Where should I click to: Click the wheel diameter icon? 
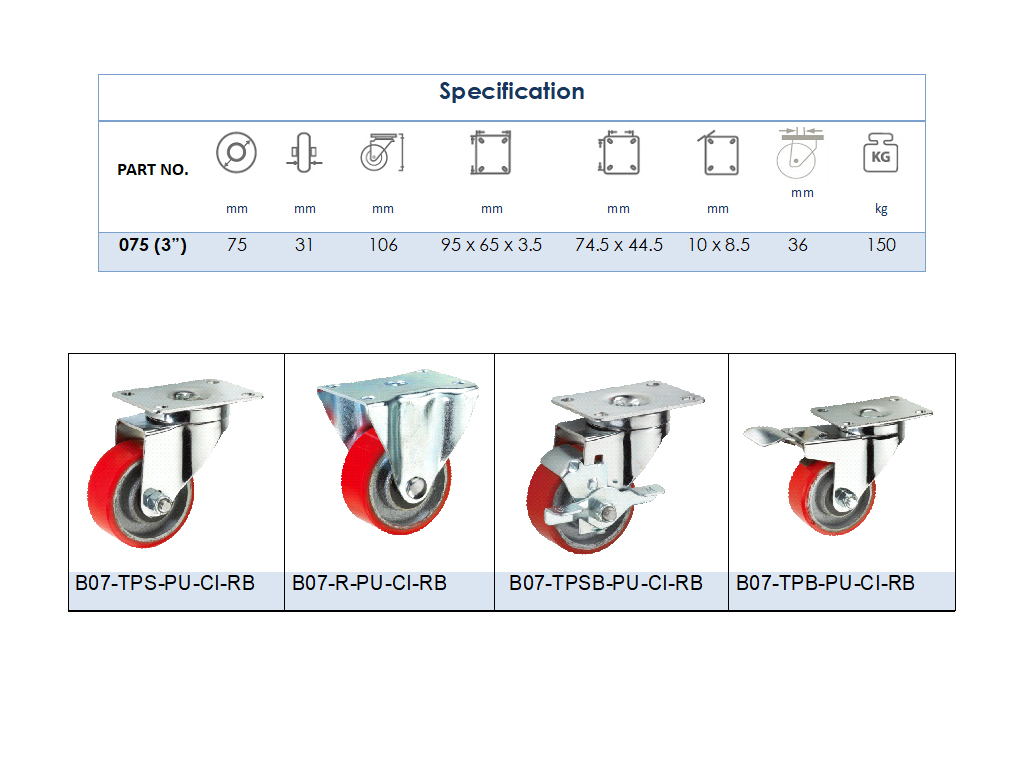tap(236, 153)
